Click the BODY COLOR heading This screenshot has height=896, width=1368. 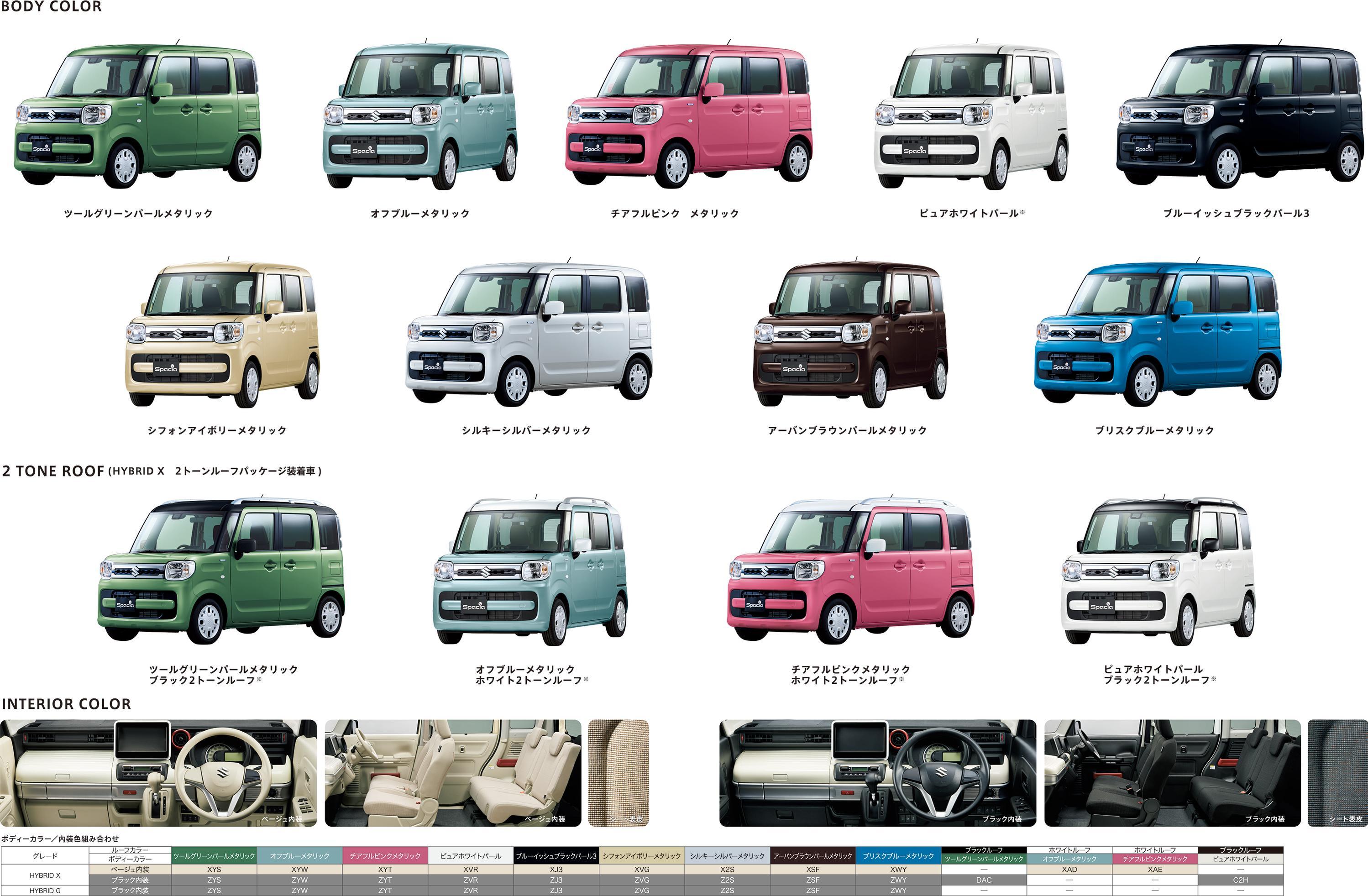(x=51, y=7)
